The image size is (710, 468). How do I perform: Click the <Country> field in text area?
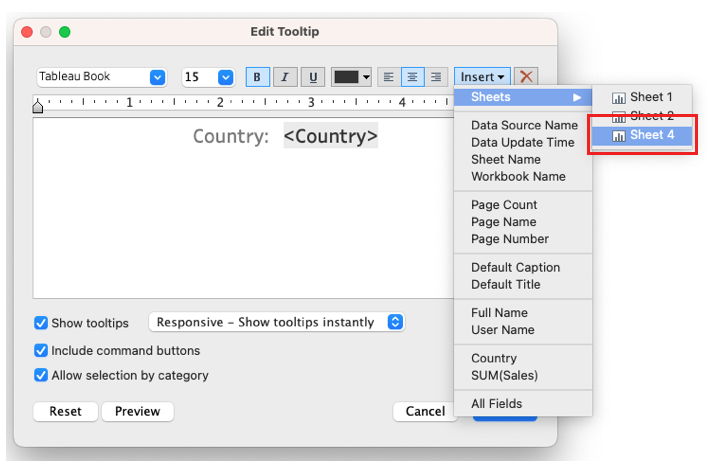330,136
